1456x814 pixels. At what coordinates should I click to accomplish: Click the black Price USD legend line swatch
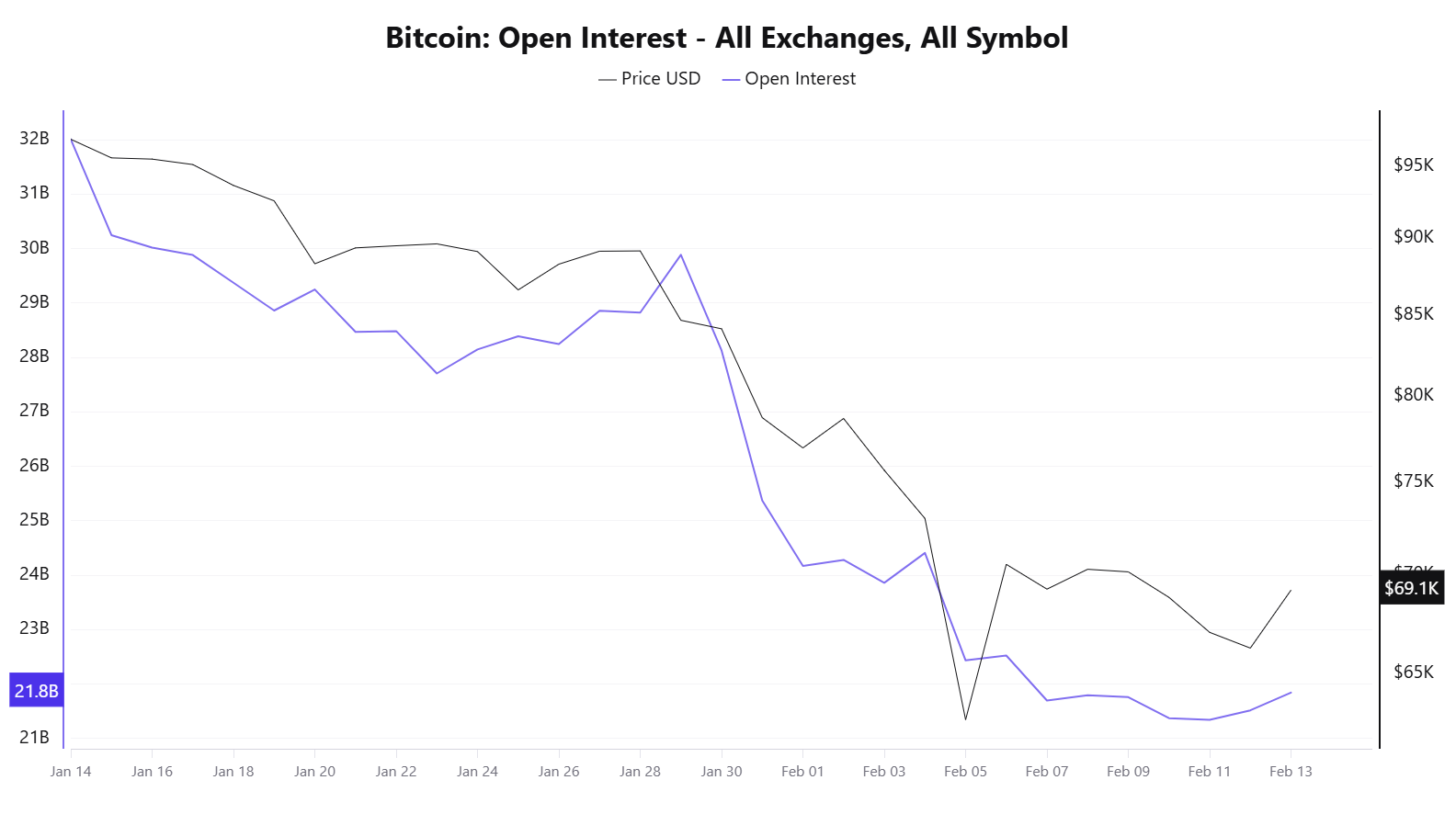pos(608,80)
